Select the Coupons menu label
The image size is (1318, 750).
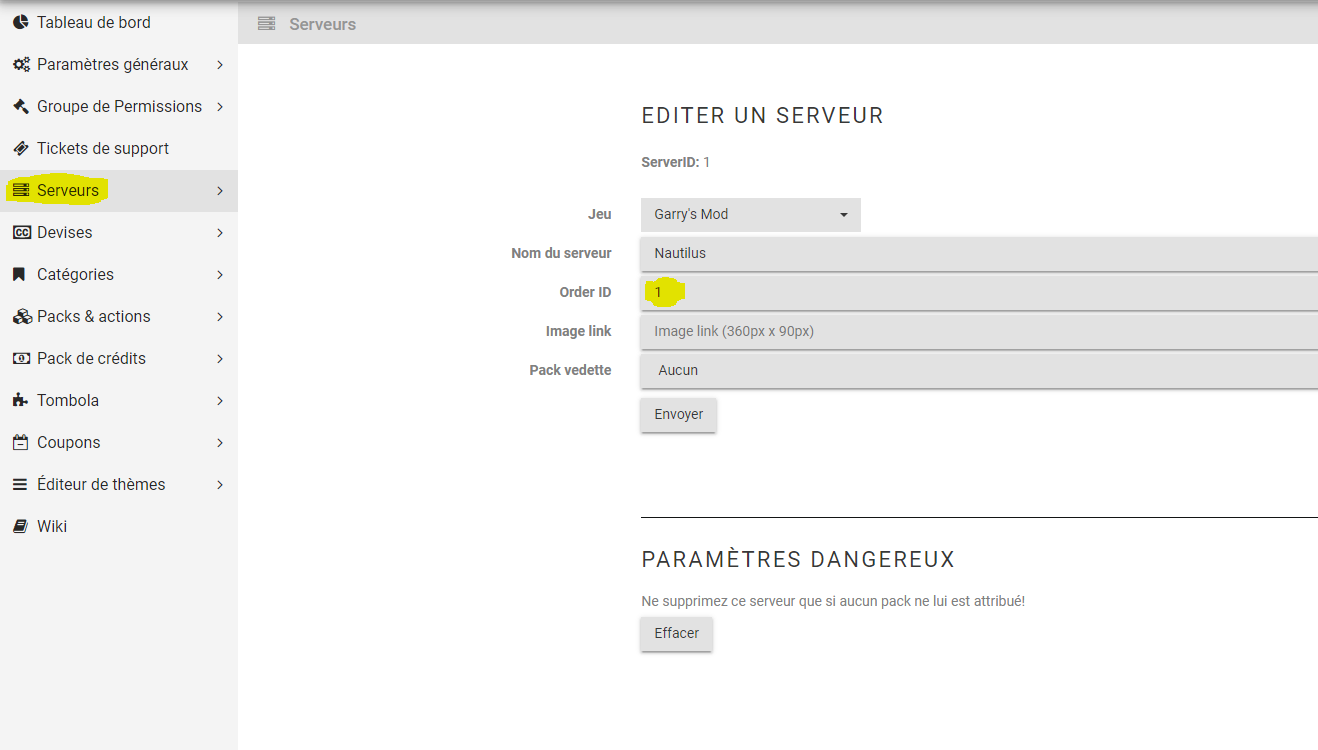tap(69, 442)
